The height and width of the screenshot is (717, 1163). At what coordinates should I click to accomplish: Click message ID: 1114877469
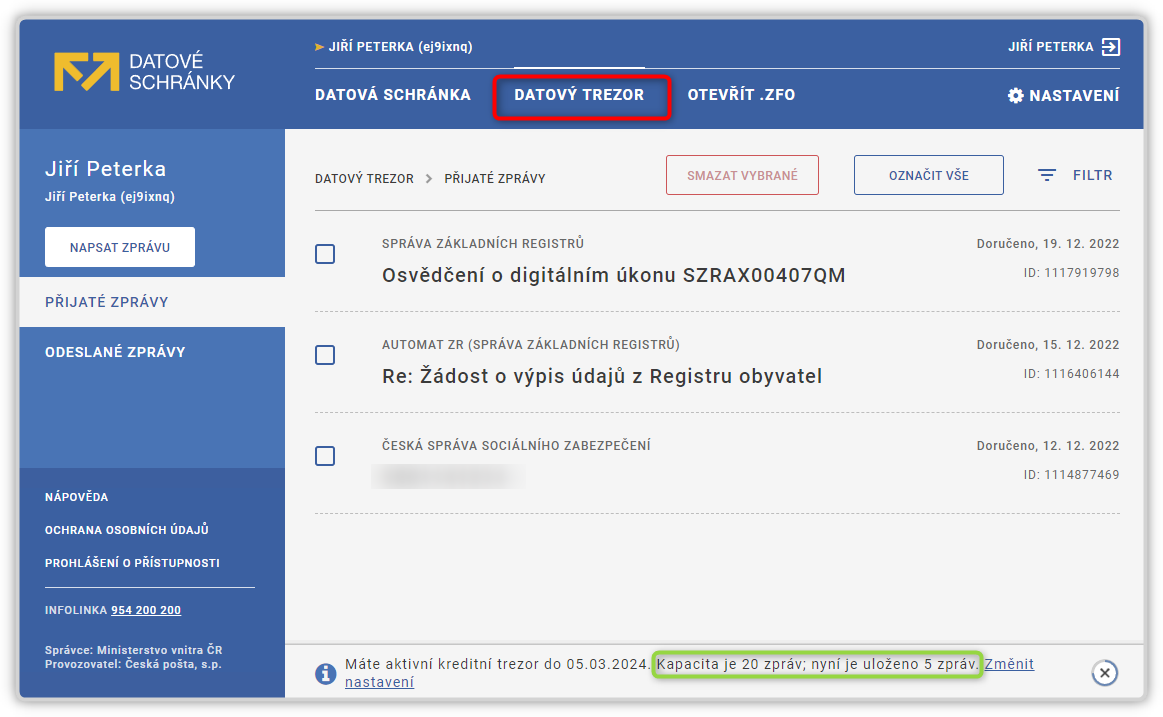[x=1072, y=475]
